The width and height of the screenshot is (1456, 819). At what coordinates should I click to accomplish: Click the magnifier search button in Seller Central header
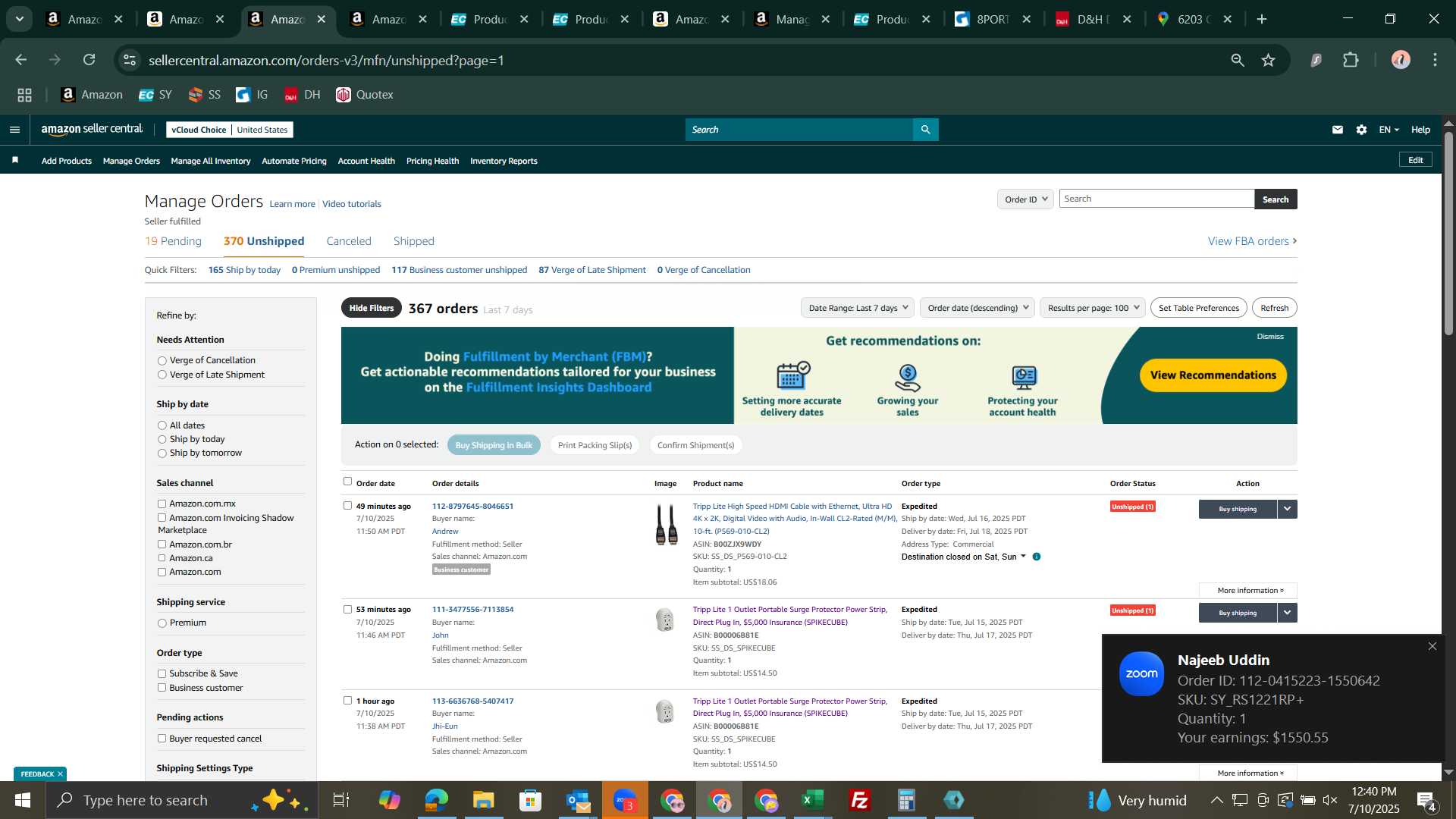click(x=925, y=130)
